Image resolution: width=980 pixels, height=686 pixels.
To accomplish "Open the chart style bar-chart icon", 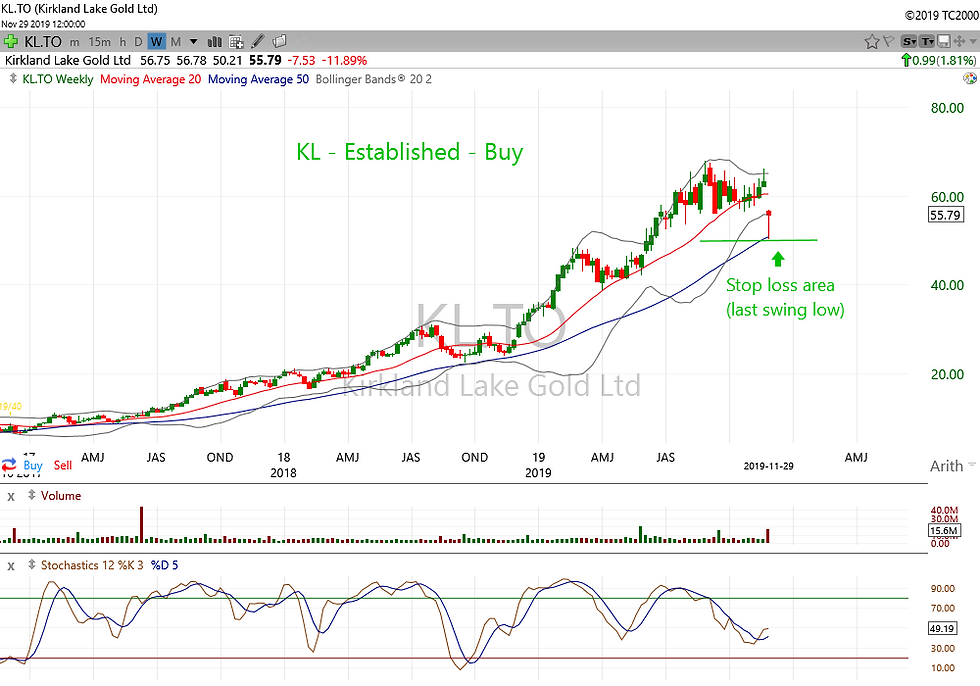I will coord(214,42).
